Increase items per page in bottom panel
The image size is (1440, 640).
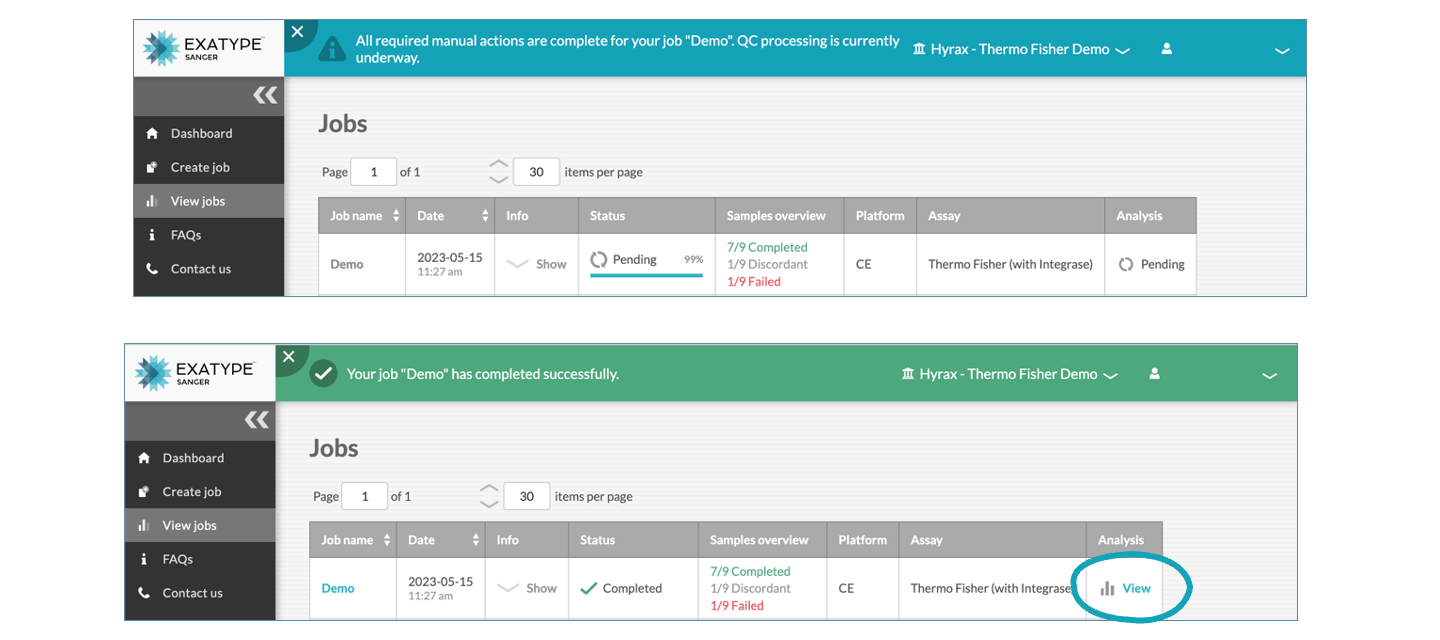[489, 488]
